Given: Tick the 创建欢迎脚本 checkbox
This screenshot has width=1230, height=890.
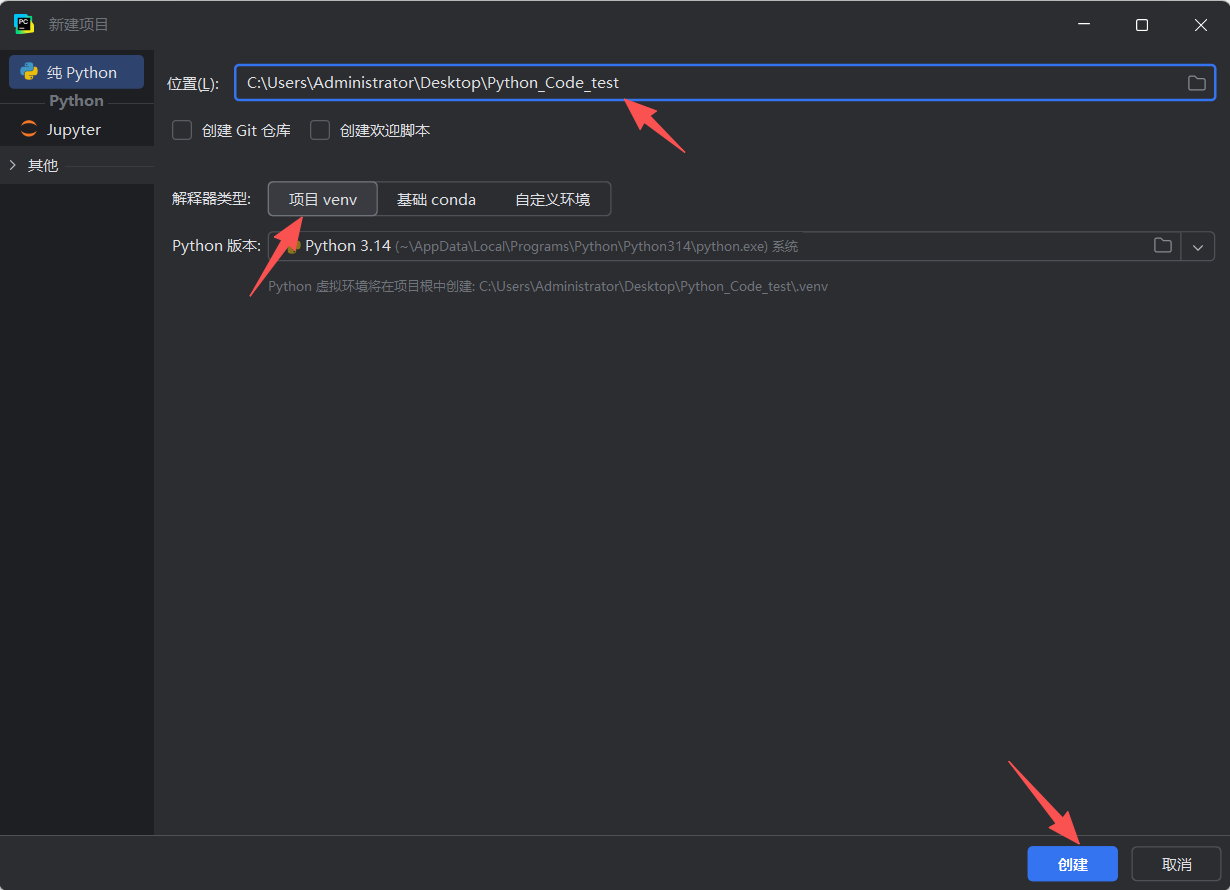Looking at the screenshot, I should pyautogui.click(x=320, y=131).
